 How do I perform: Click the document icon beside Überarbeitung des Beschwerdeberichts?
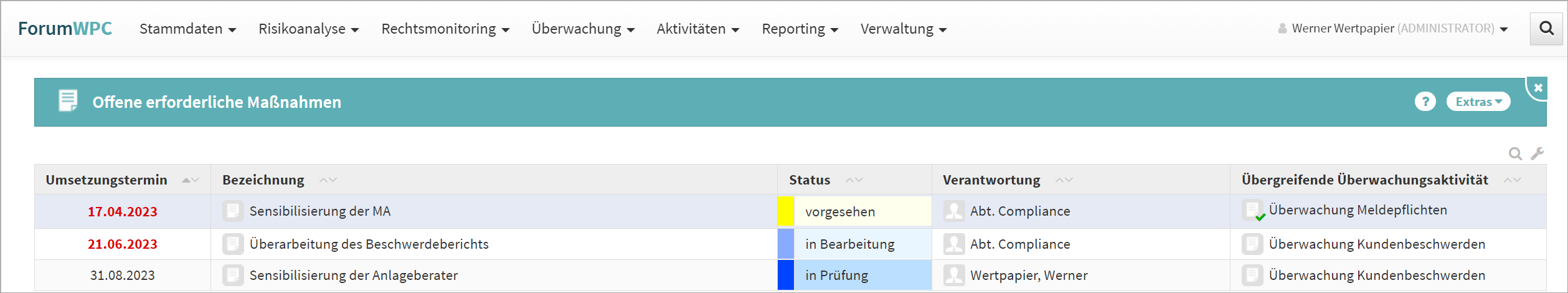(x=233, y=244)
